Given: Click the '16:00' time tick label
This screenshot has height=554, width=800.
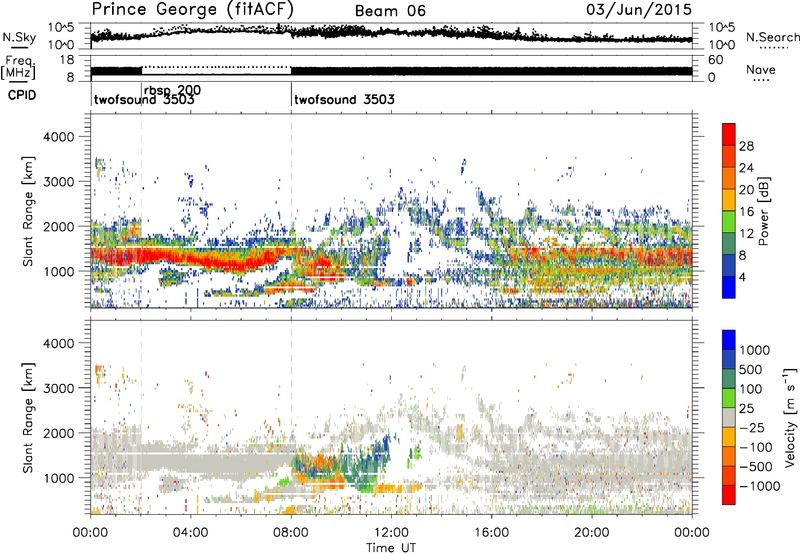Looking at the screenshot, I should coord(492,533).
